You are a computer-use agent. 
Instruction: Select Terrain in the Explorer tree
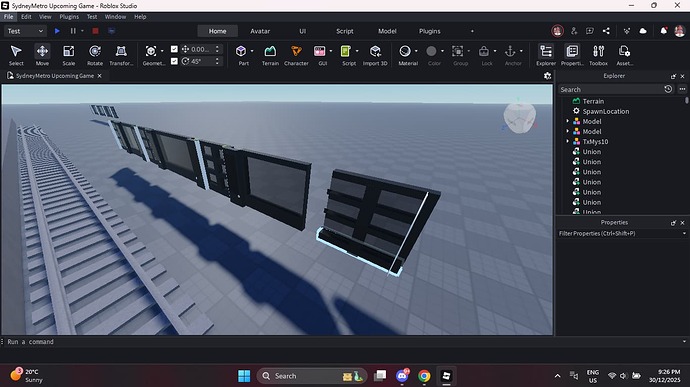(593, 101)
